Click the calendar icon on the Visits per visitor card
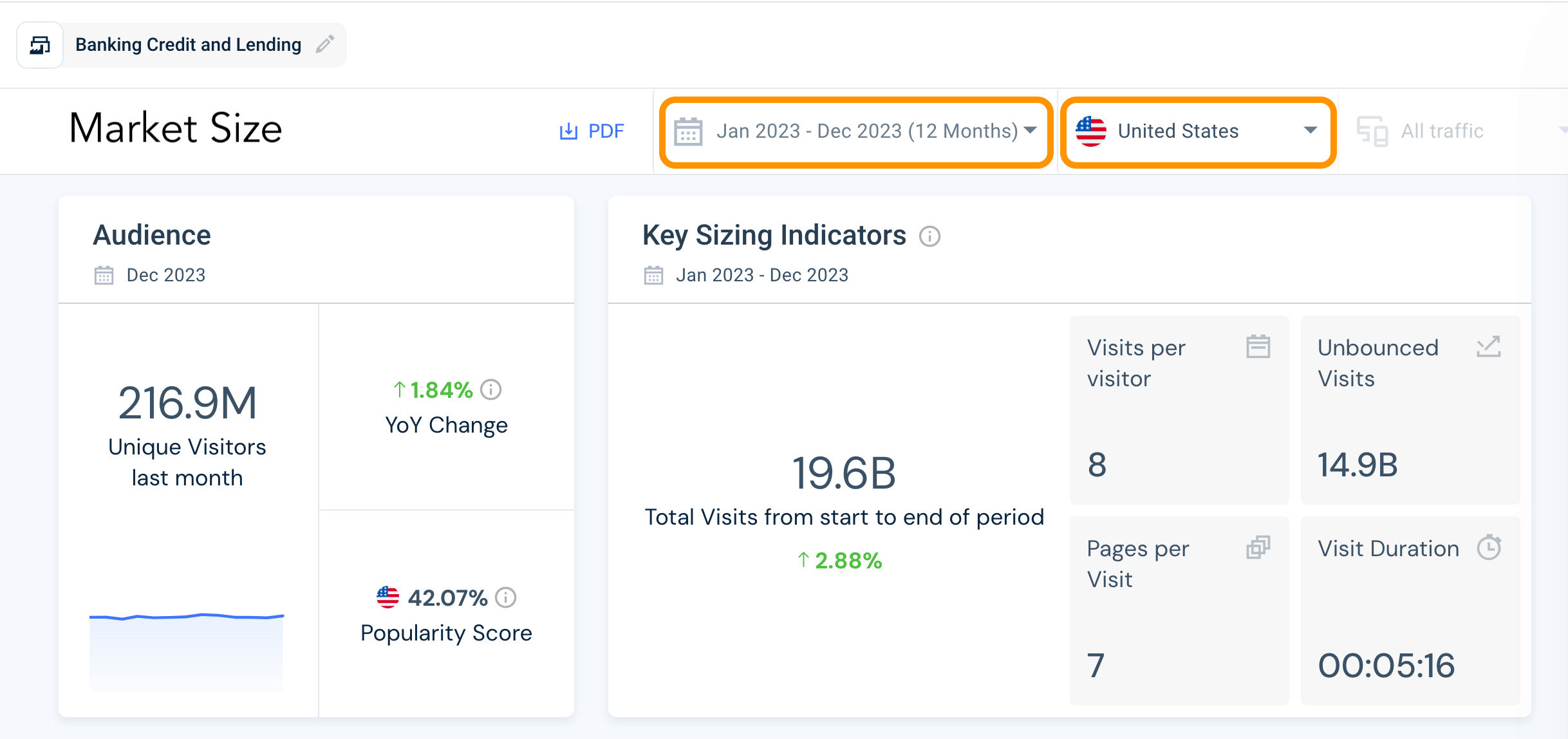This screenshot has width=1568, height=739. pos(1259,346)
